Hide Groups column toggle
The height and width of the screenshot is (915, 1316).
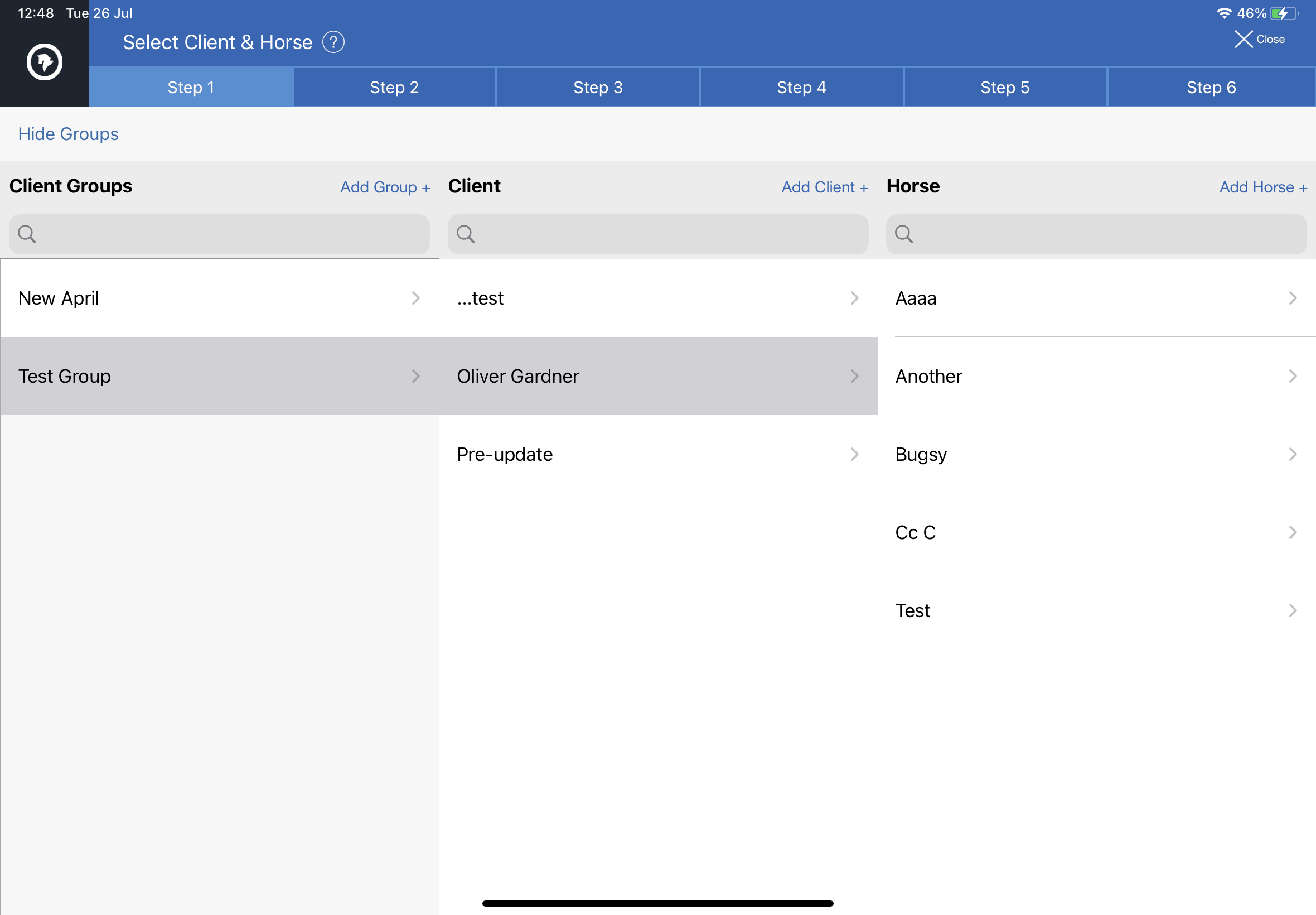(x=68, y=133)
